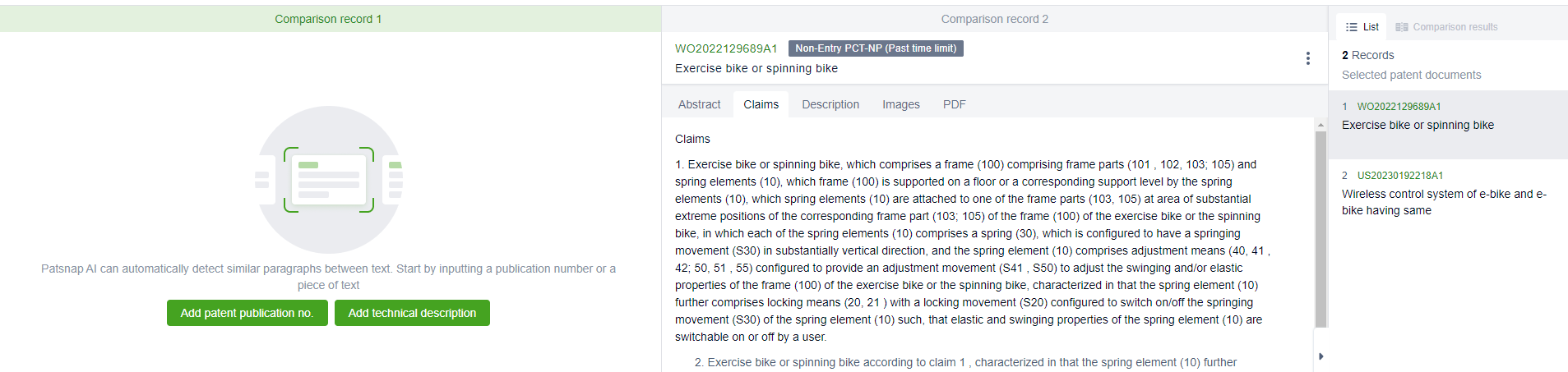Click the scrollbar up arrow in Claims

(1321, 126)
